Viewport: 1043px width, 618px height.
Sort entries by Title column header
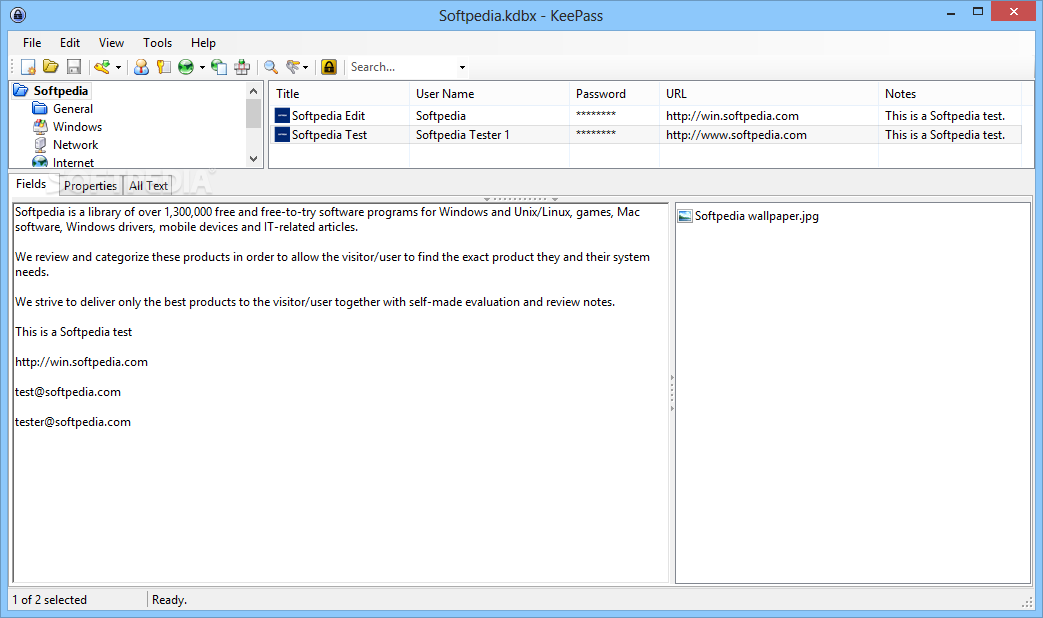click(x=339, y=94)
